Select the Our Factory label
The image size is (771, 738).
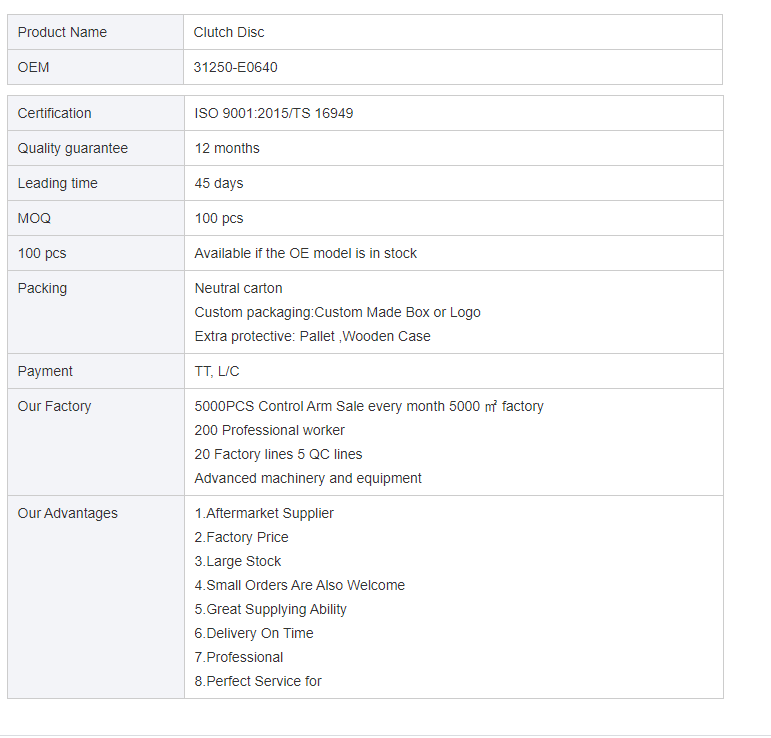tap(55, 406)
